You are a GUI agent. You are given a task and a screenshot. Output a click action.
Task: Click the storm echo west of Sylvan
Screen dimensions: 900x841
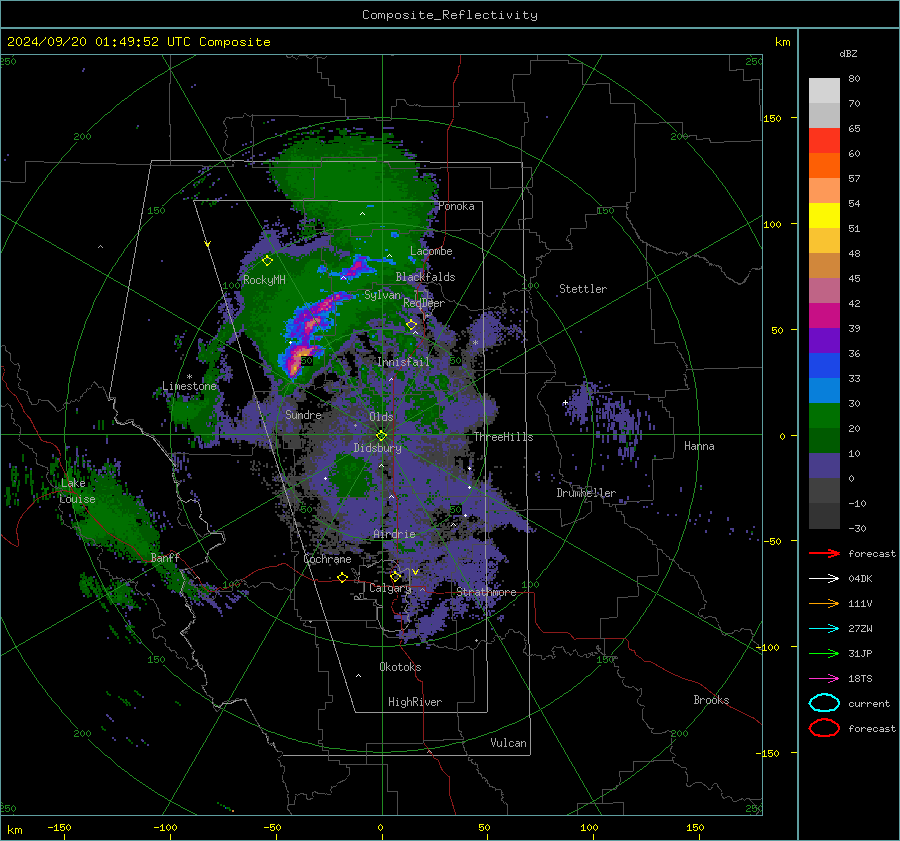point(317,314)
